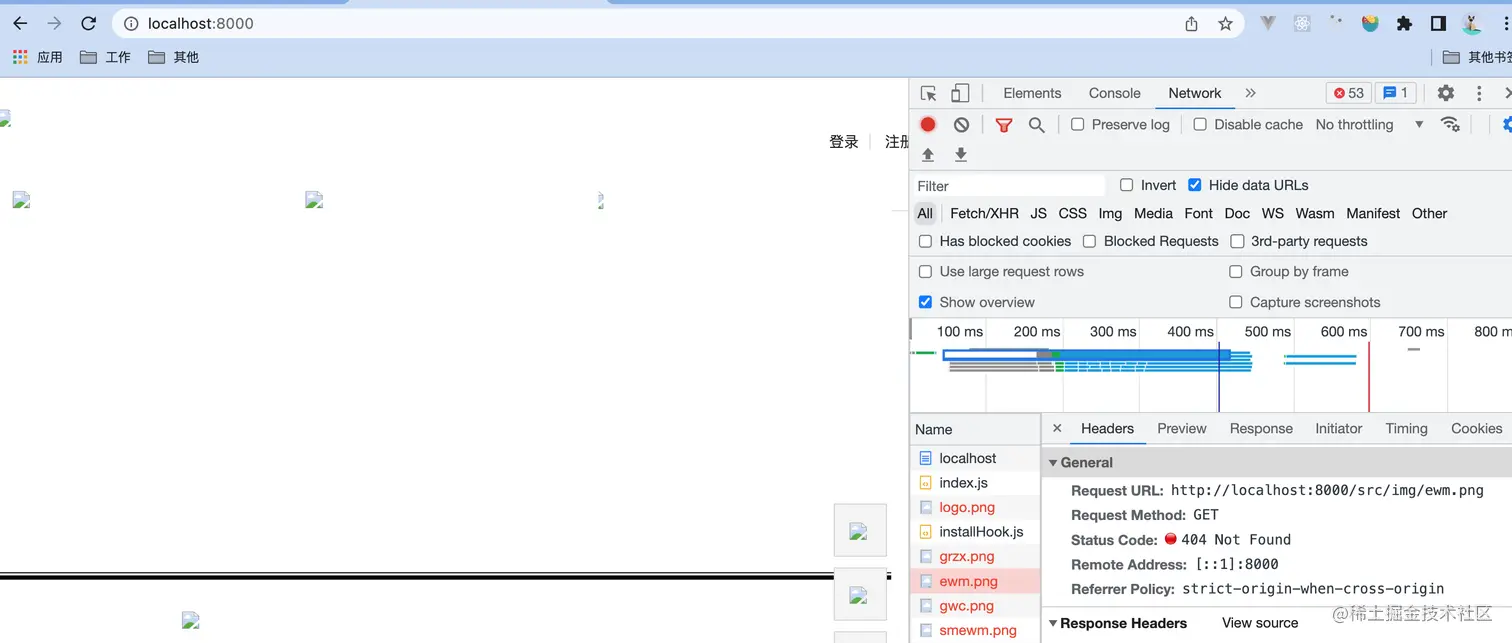The width and height of the screenshot is (1512, 643).
Task: Close the request details pane
Action: point(1057,428)
